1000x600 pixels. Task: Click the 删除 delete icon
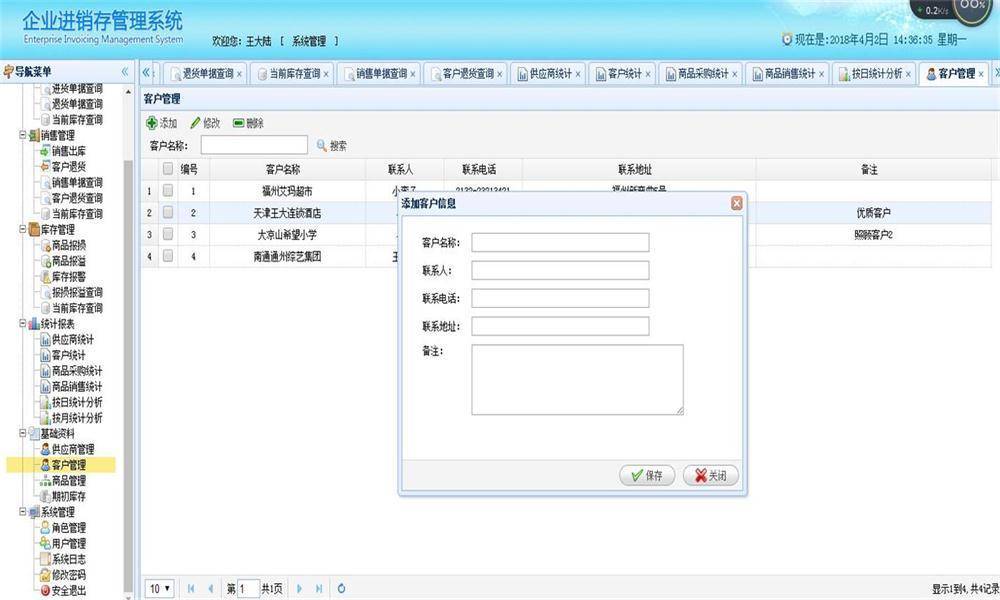pos(240,123)
